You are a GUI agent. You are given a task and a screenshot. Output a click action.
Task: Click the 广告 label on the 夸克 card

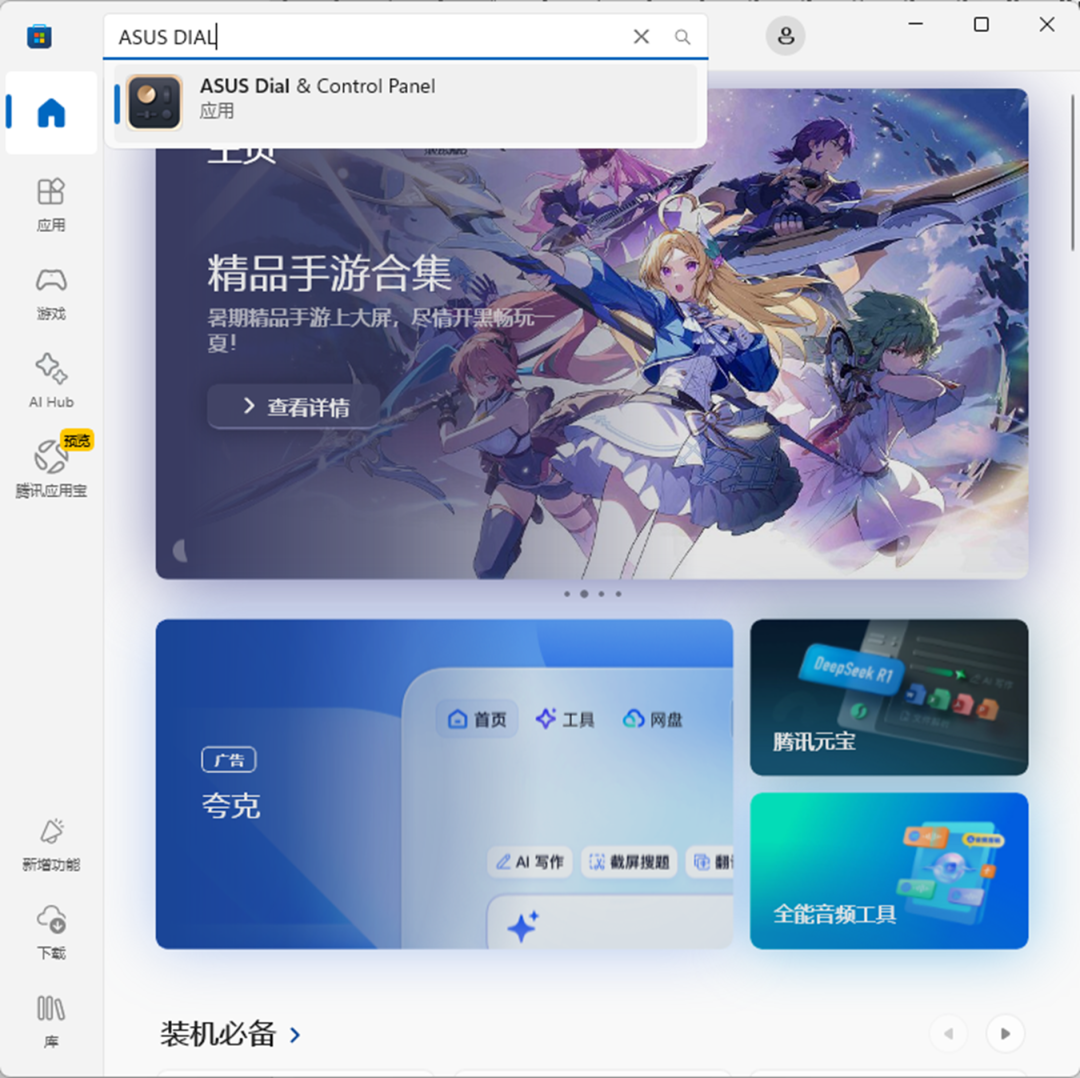(229, 760)
